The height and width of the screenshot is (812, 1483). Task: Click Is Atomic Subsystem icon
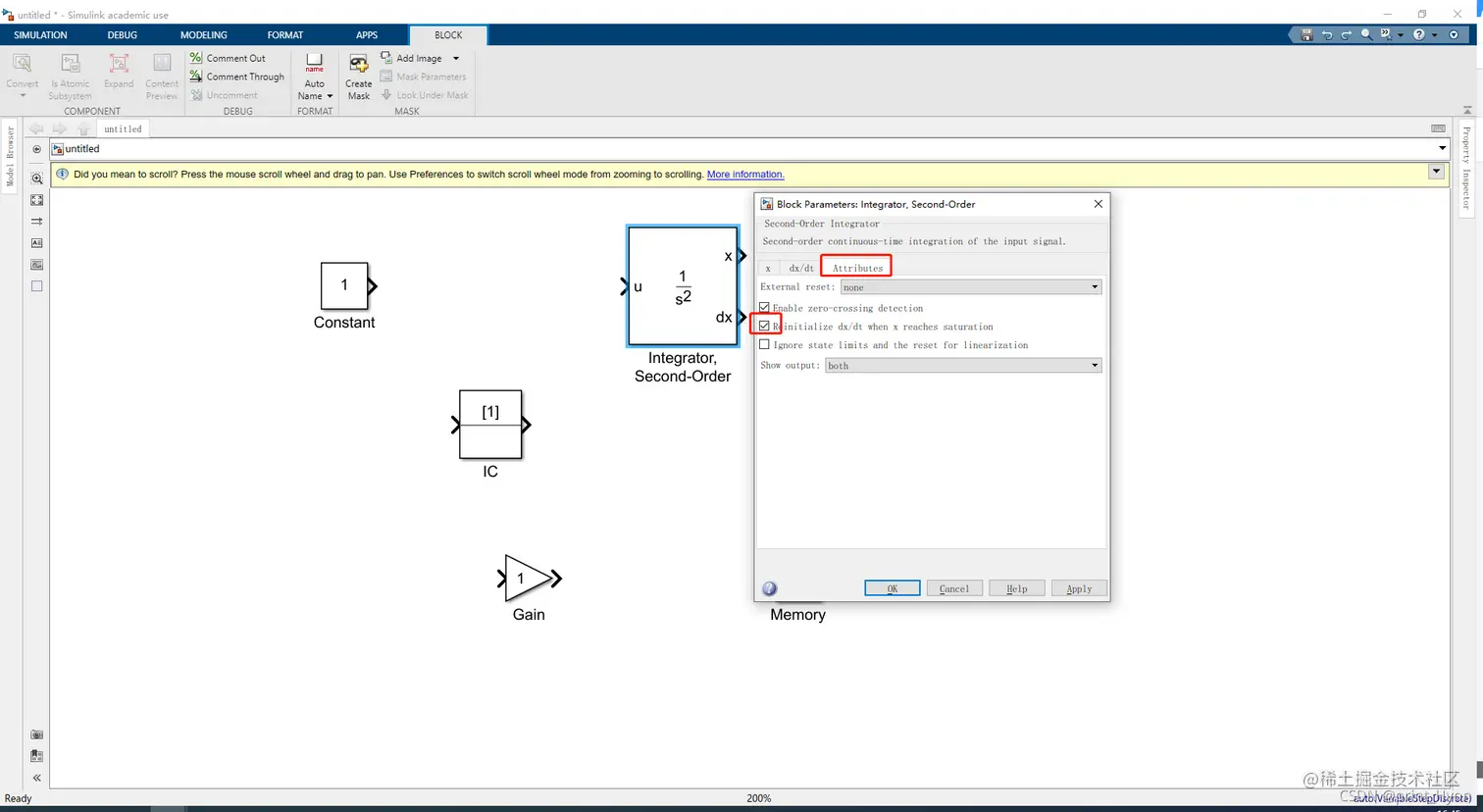click(71, 65)
